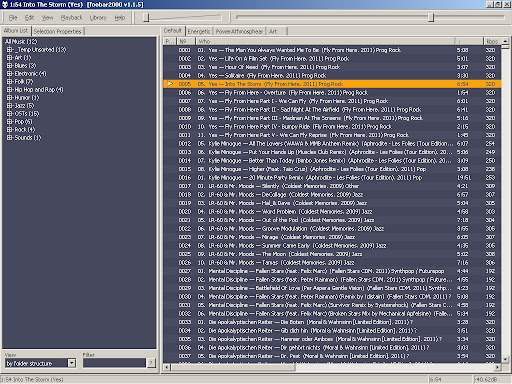Viewport: 512px width, 384px height.
Task: Select track 0003 Hour Of Need
Action: pyautogui.click(x=332, y=67)
